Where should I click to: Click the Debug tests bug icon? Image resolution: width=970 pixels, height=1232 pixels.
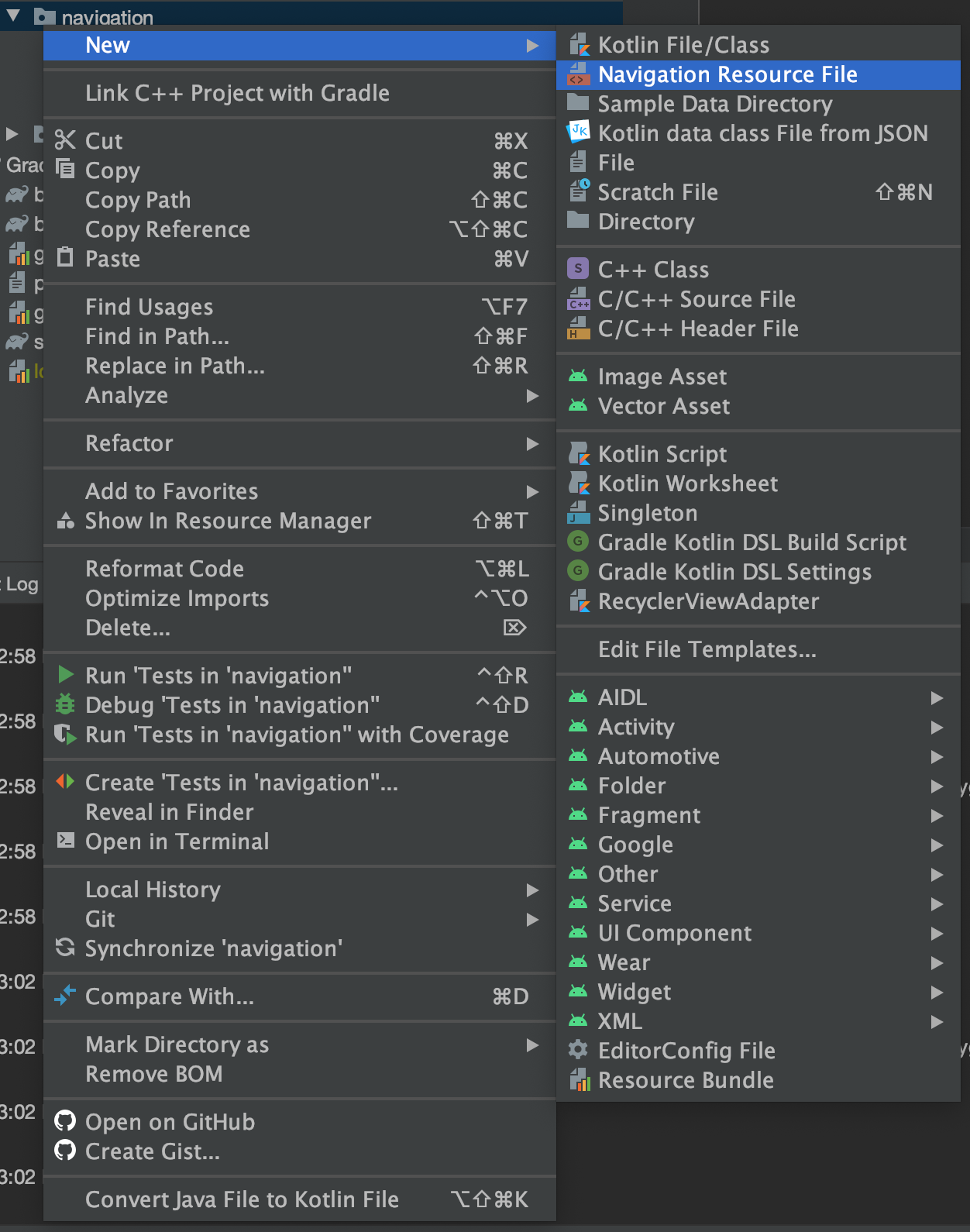pyautogui.click(x=65, y=704)
